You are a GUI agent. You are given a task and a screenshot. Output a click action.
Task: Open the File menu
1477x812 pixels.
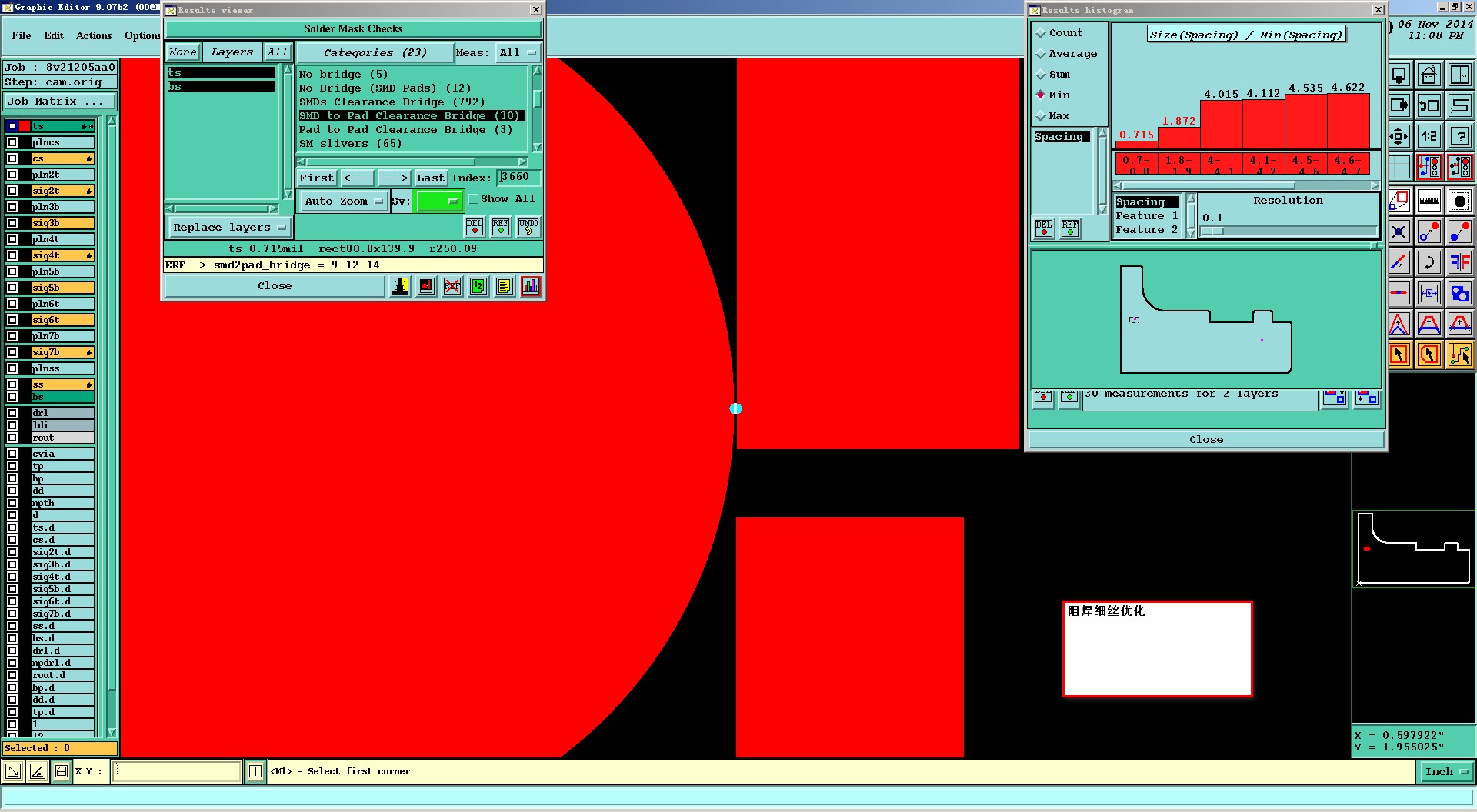click(22, 35)
